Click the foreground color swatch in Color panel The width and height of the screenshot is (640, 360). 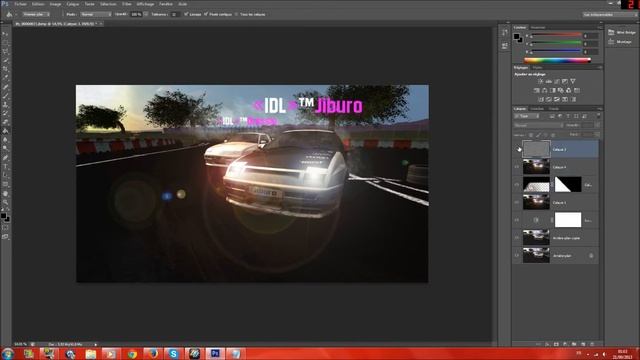tap(517, 37)
